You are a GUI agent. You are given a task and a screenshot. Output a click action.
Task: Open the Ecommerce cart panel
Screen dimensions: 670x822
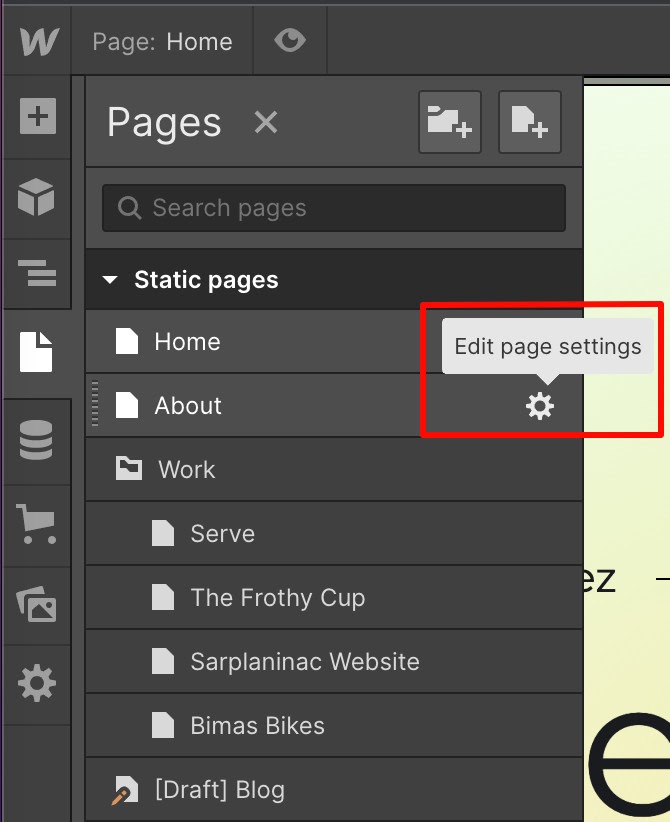pyautogui.click(x=36, y=524)
